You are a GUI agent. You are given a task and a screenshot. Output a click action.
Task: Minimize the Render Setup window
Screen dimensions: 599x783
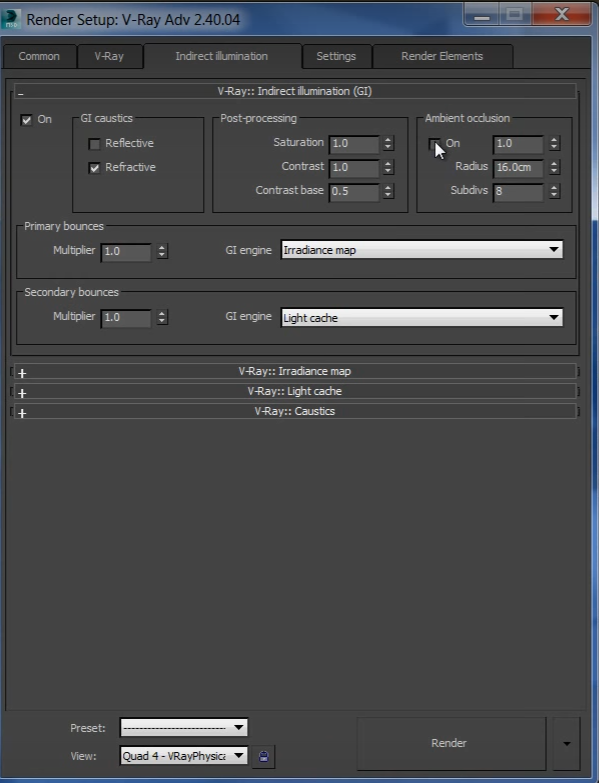(x=481, y=14)
